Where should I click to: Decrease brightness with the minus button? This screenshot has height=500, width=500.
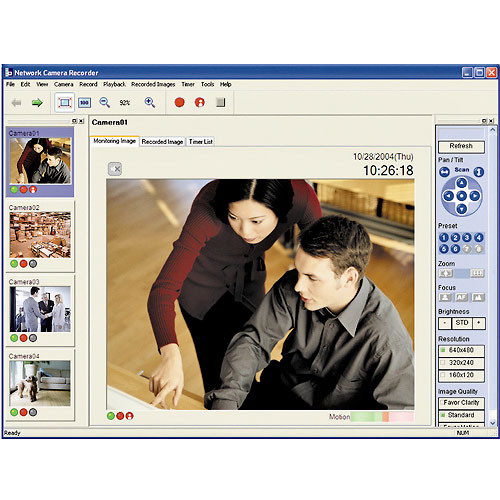tap(445, 323)
